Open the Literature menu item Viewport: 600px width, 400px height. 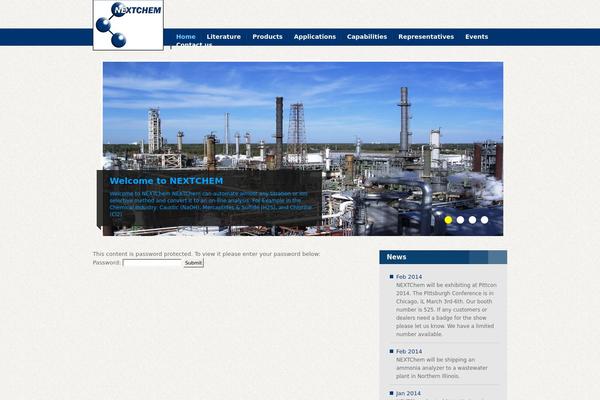tap(223, 37)
